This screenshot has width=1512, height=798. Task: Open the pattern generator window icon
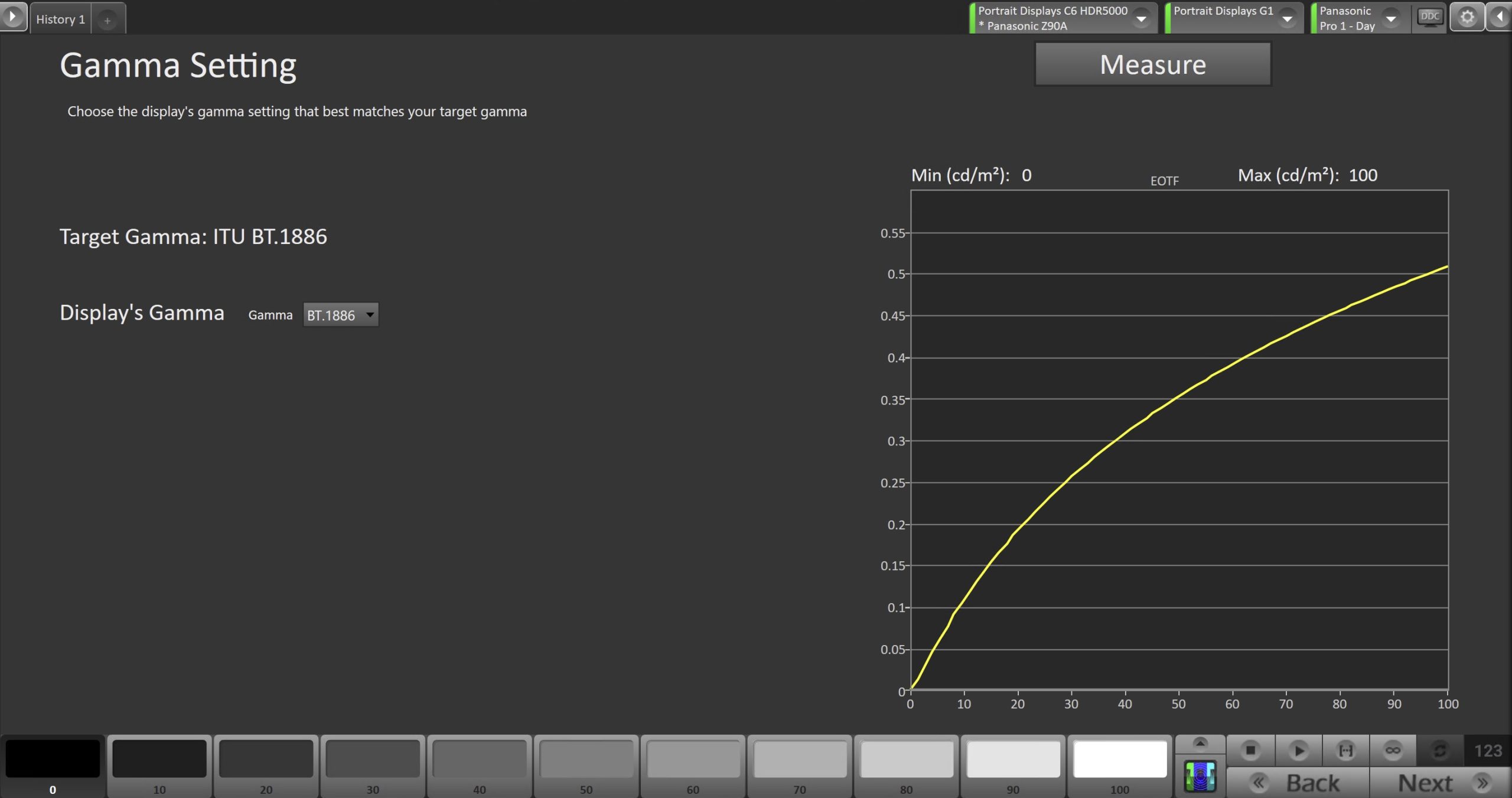point(1200,776)
